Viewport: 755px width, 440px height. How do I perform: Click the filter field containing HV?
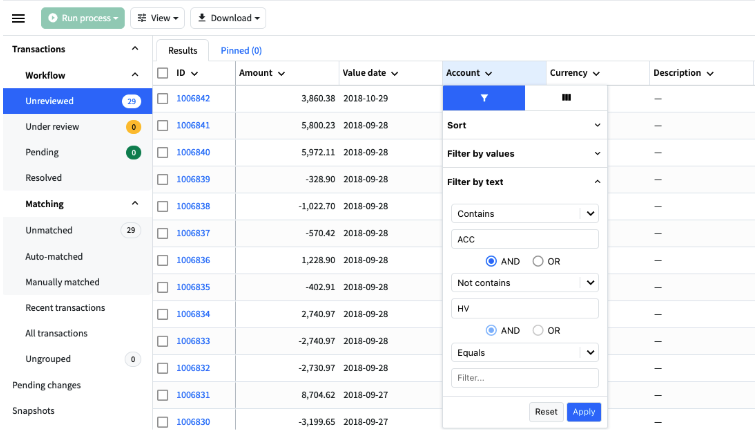click(525, 309)
